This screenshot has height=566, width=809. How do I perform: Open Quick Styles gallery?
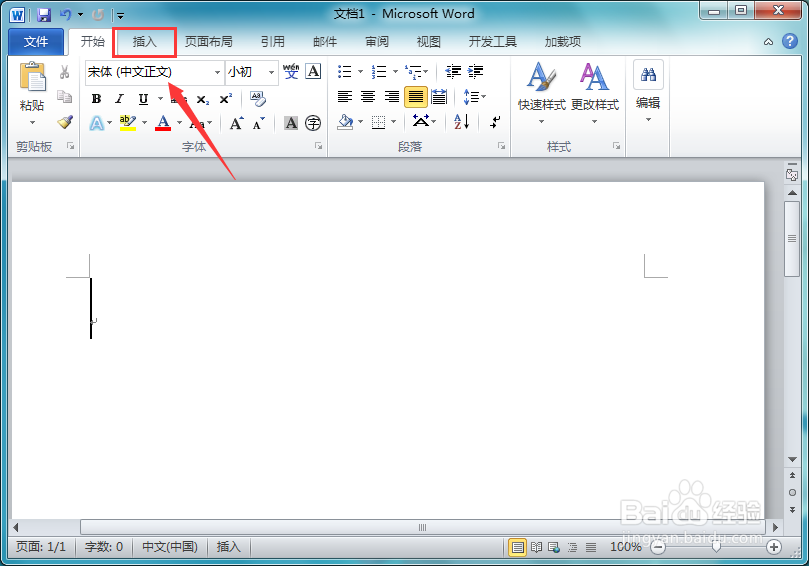point(541,93)
